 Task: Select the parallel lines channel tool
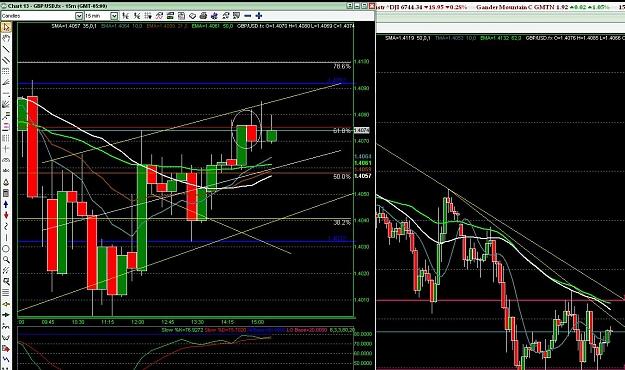6,60
